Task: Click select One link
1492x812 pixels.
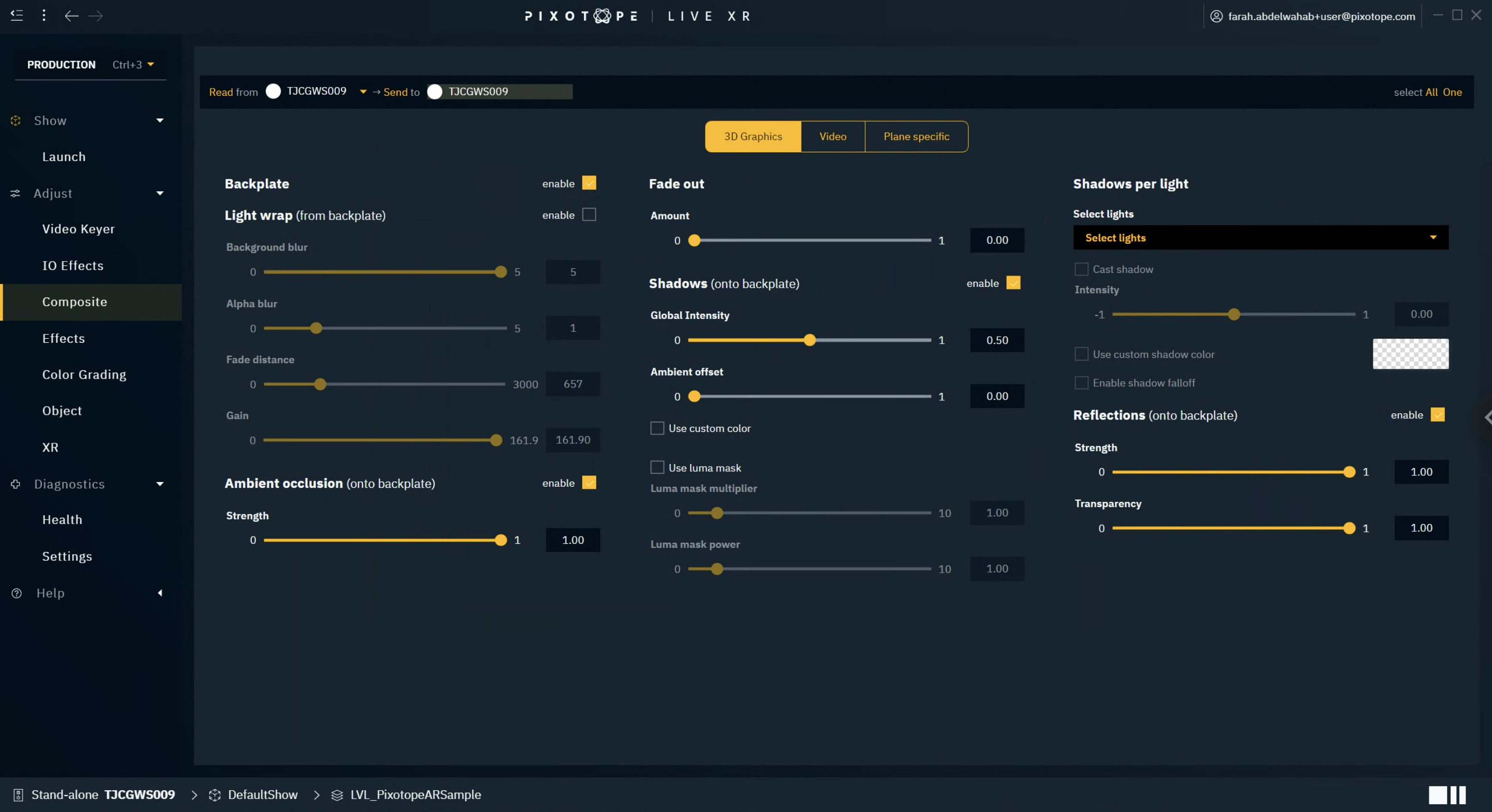Action: 1452,92
